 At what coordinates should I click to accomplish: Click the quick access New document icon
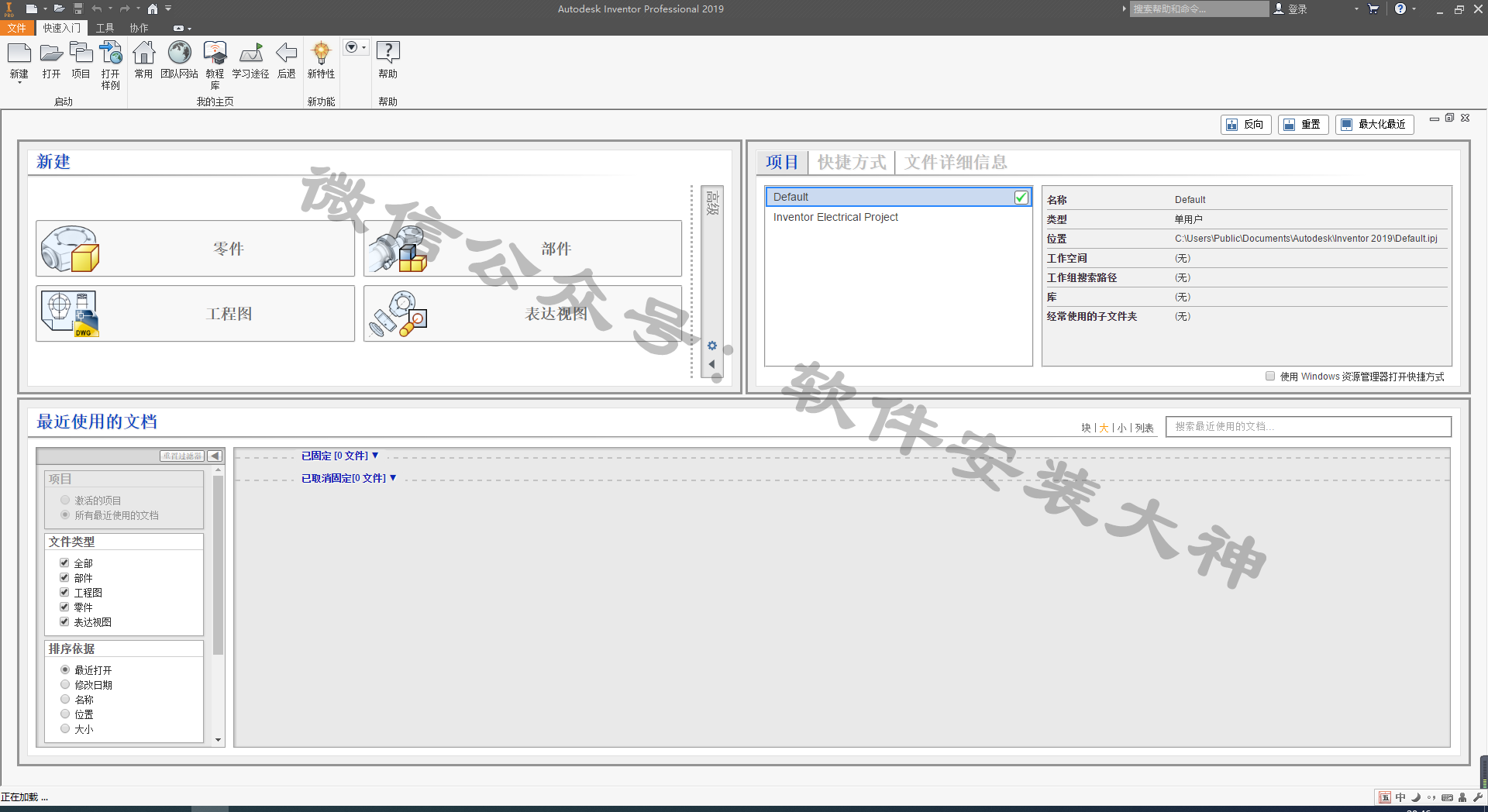tap(32, 9)
